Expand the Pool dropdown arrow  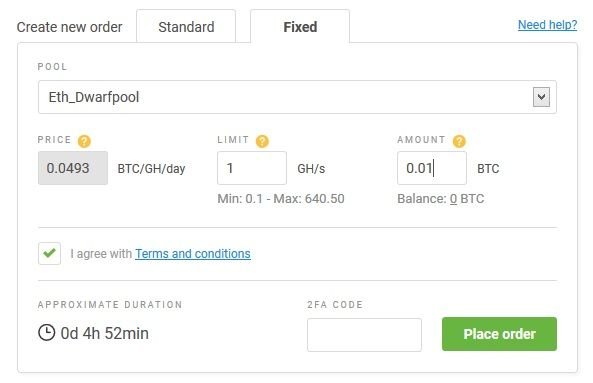coord(541,97)
